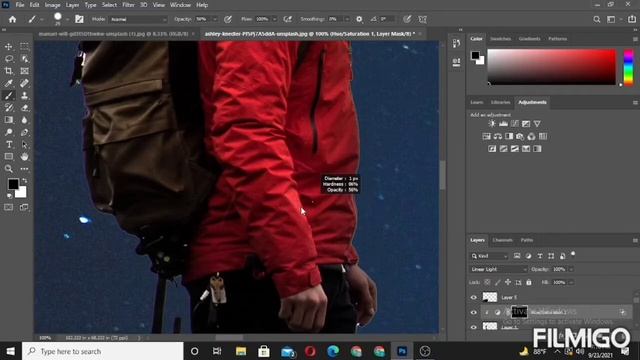Open the Image menu
Screen dimensions: 640x360
pyautogui.click(x=52, y=5)
